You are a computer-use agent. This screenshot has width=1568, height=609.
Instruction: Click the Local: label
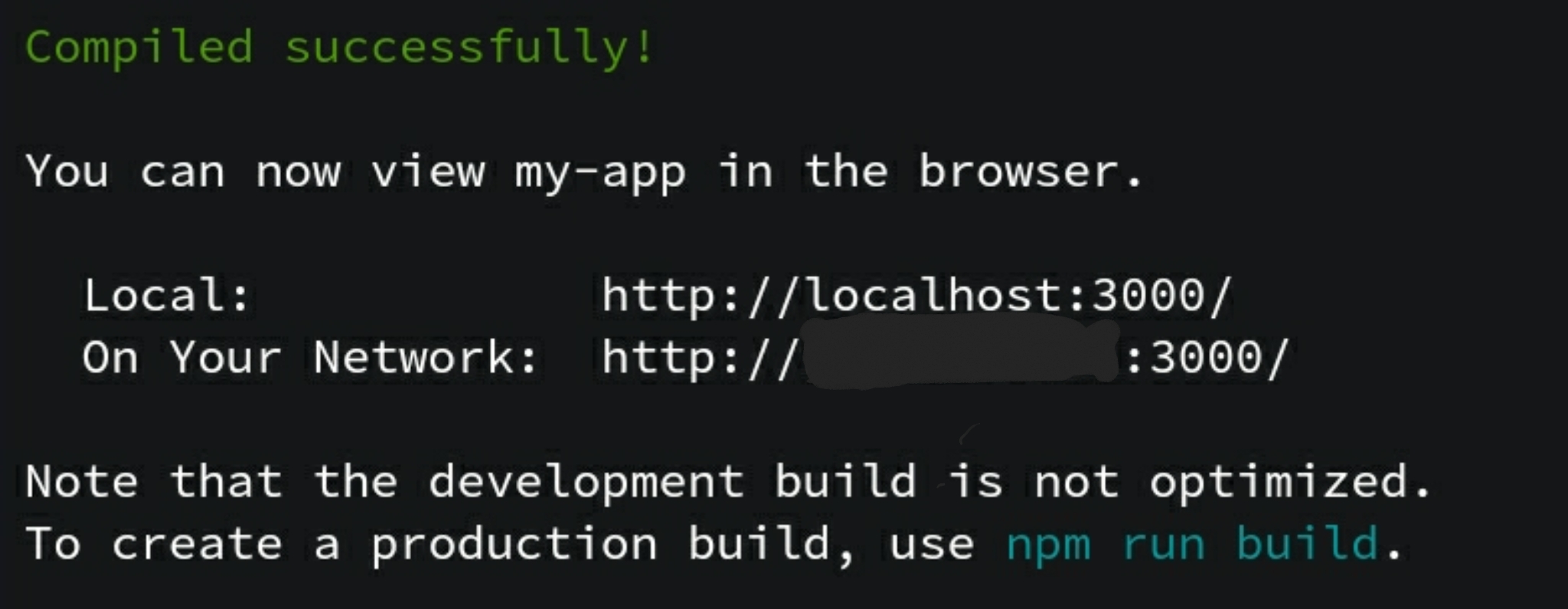coord(167,296)
